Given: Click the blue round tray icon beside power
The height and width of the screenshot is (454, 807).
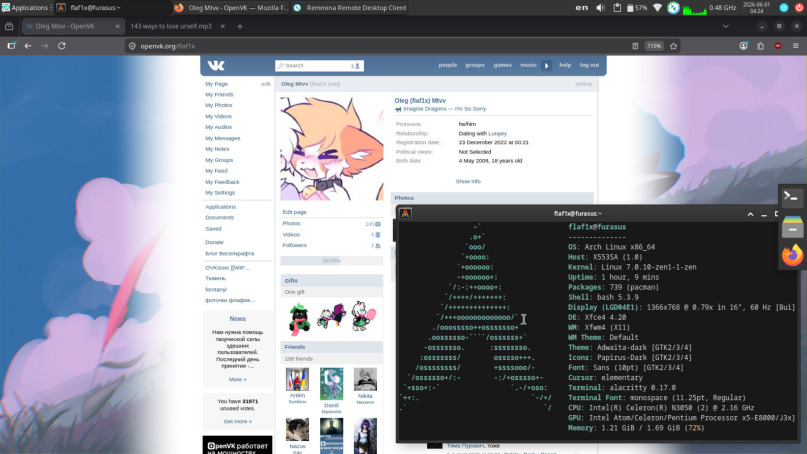Looking at the screenshot, I should coord(784,8).
